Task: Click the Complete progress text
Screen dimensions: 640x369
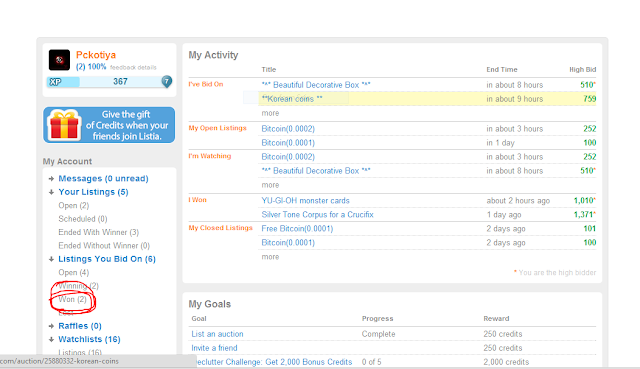Action: pos(378,334)
